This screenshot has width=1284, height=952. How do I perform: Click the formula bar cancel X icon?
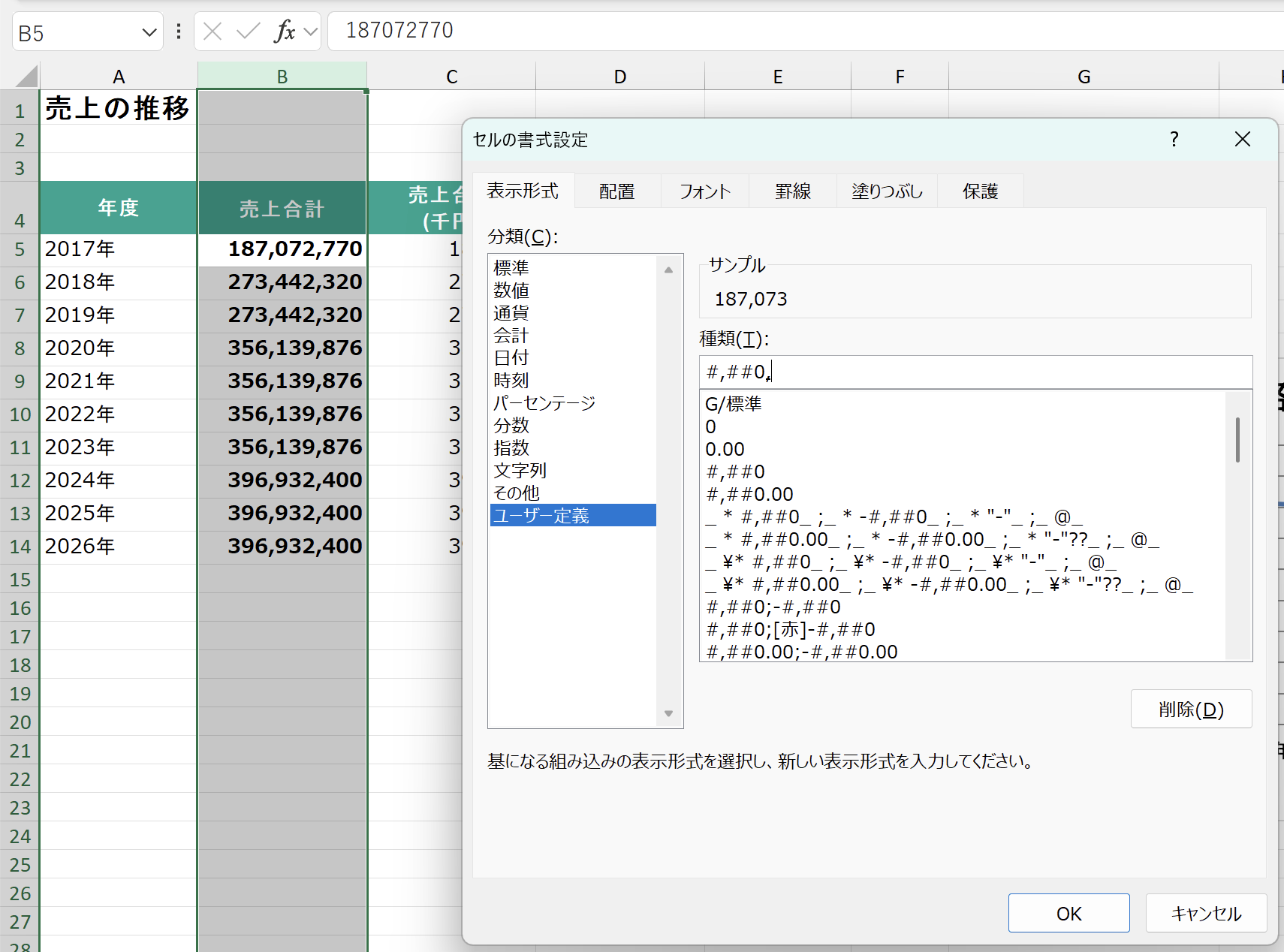213,31
